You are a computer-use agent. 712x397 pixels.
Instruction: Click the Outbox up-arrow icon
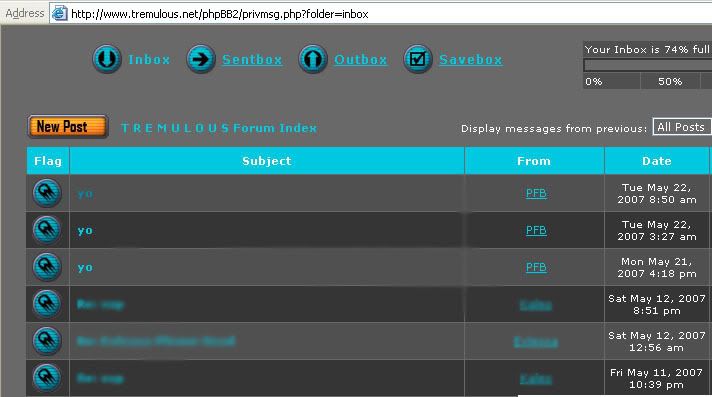pos(313,59)
